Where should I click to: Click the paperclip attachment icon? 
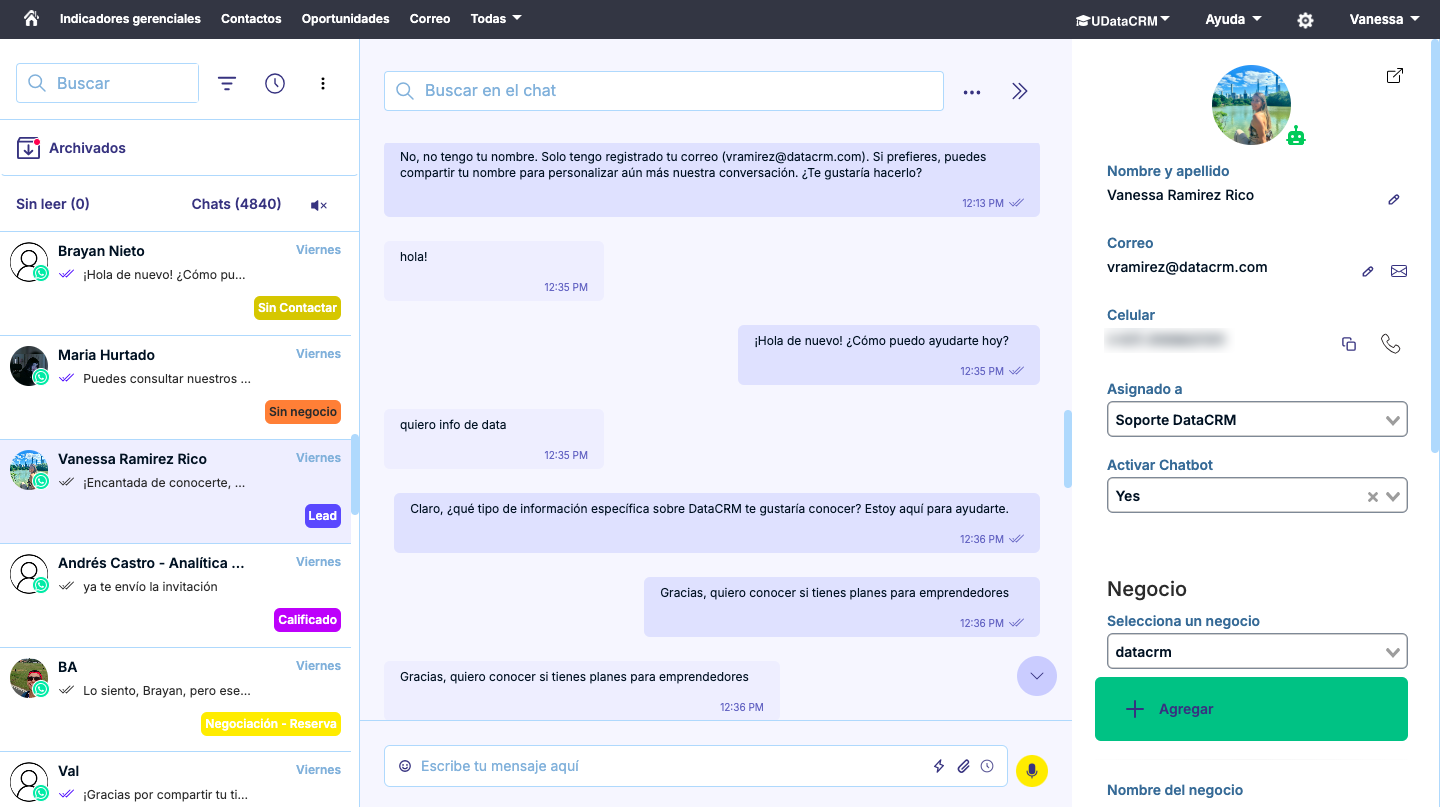coord(963,766)
